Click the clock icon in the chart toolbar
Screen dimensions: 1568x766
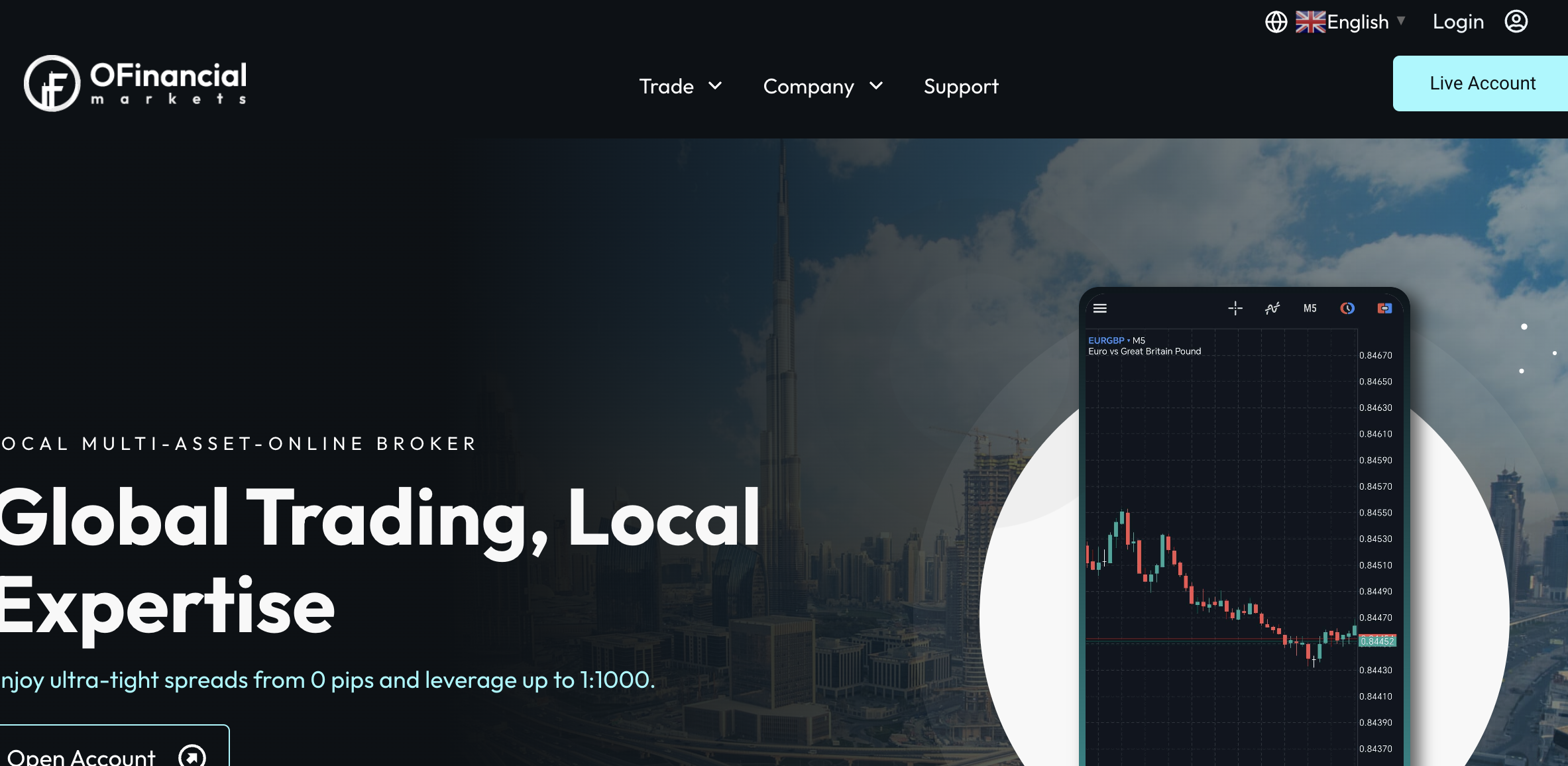coord(1347,308)
